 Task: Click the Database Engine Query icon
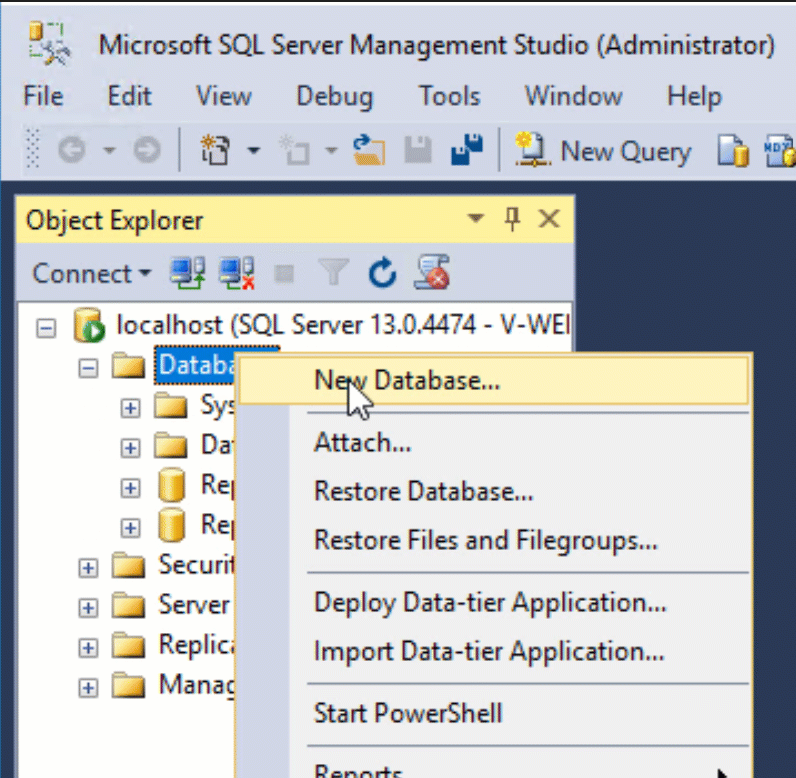click(x=732, y=151)
